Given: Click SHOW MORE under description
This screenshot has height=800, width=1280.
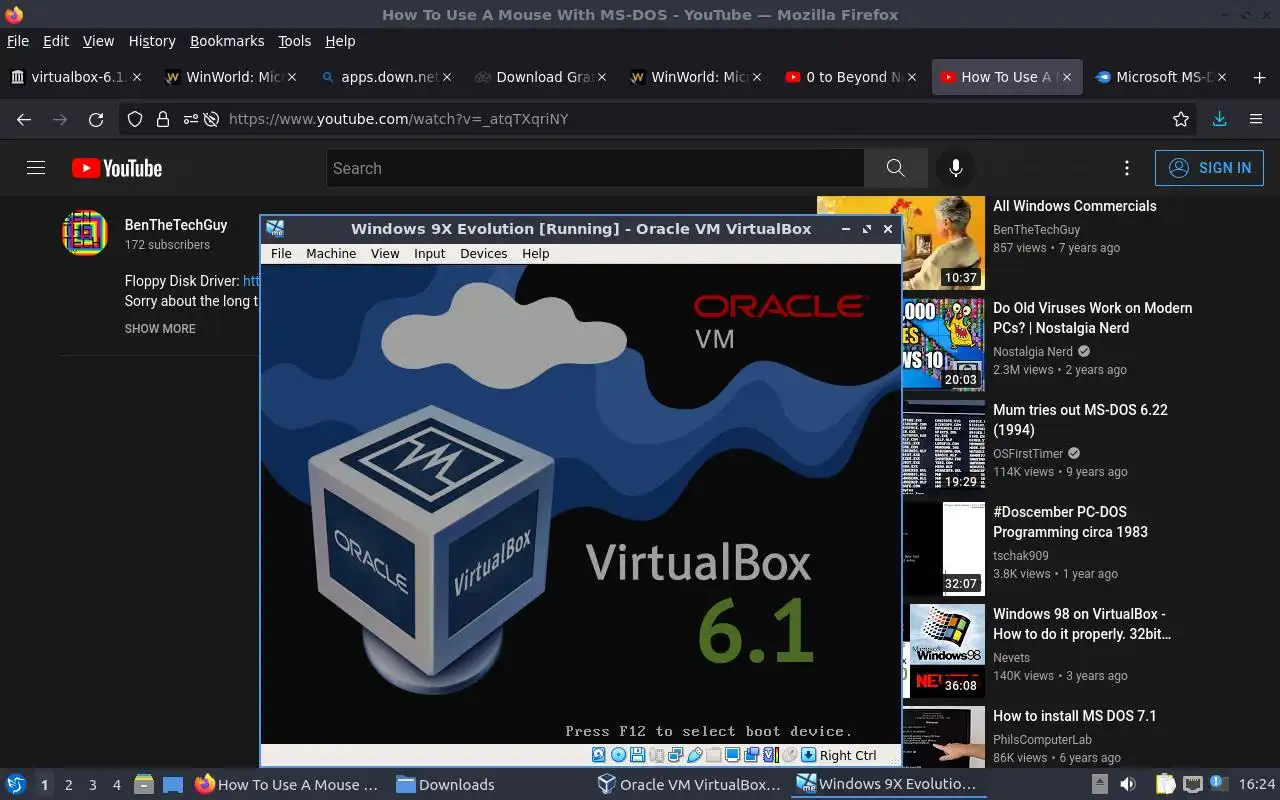Looking at the screenshot, I should pos(160,328).
